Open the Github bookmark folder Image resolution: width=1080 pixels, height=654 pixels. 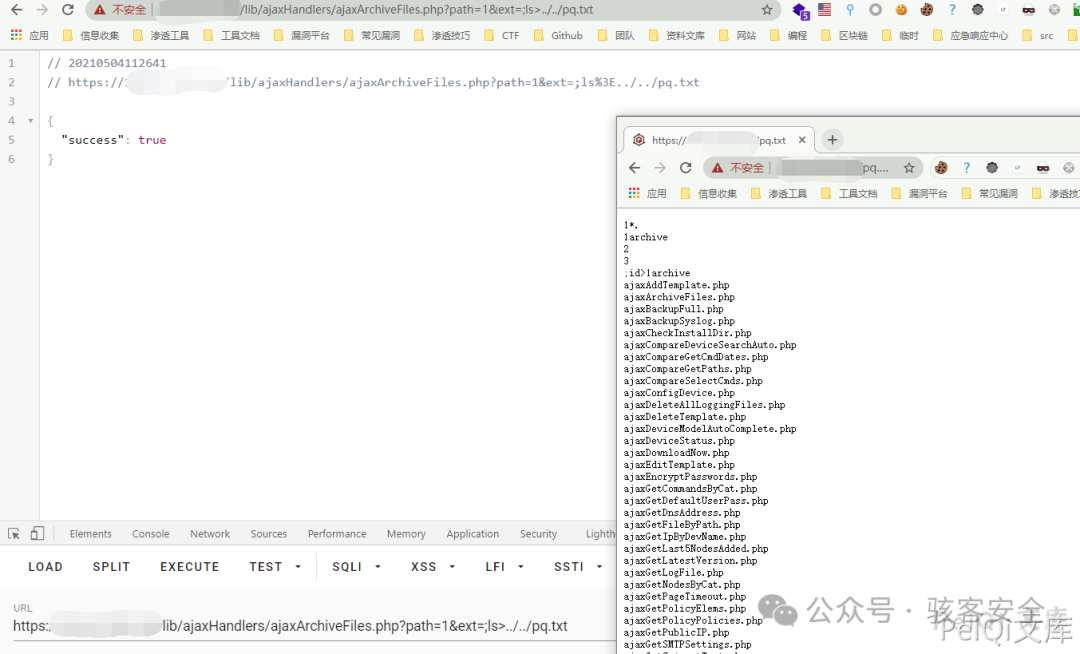558,35
